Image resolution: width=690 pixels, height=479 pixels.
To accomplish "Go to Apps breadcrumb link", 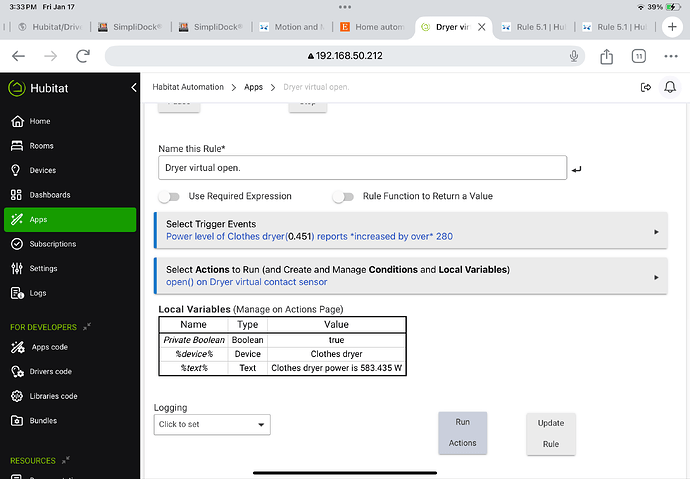I will (253, 87).
